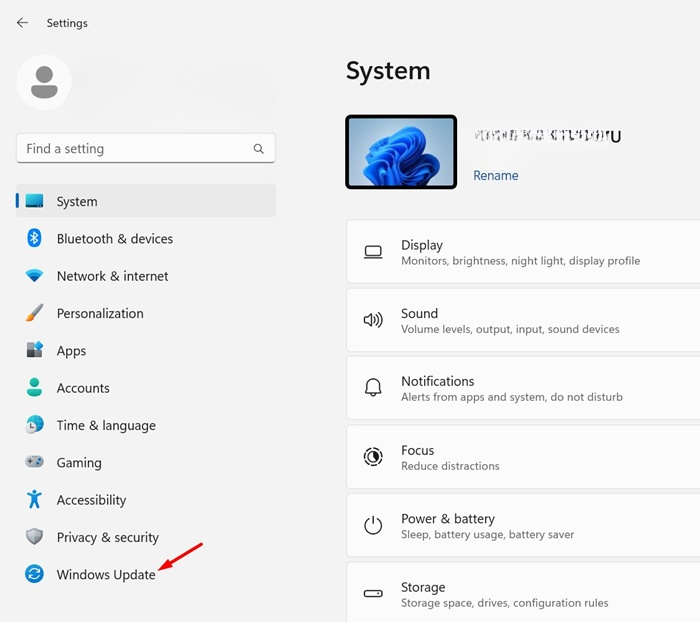Image resolution: width=700 pixels, height=622 pixels.
Task: Click the Storage drive icon
Action: [373, 594]
